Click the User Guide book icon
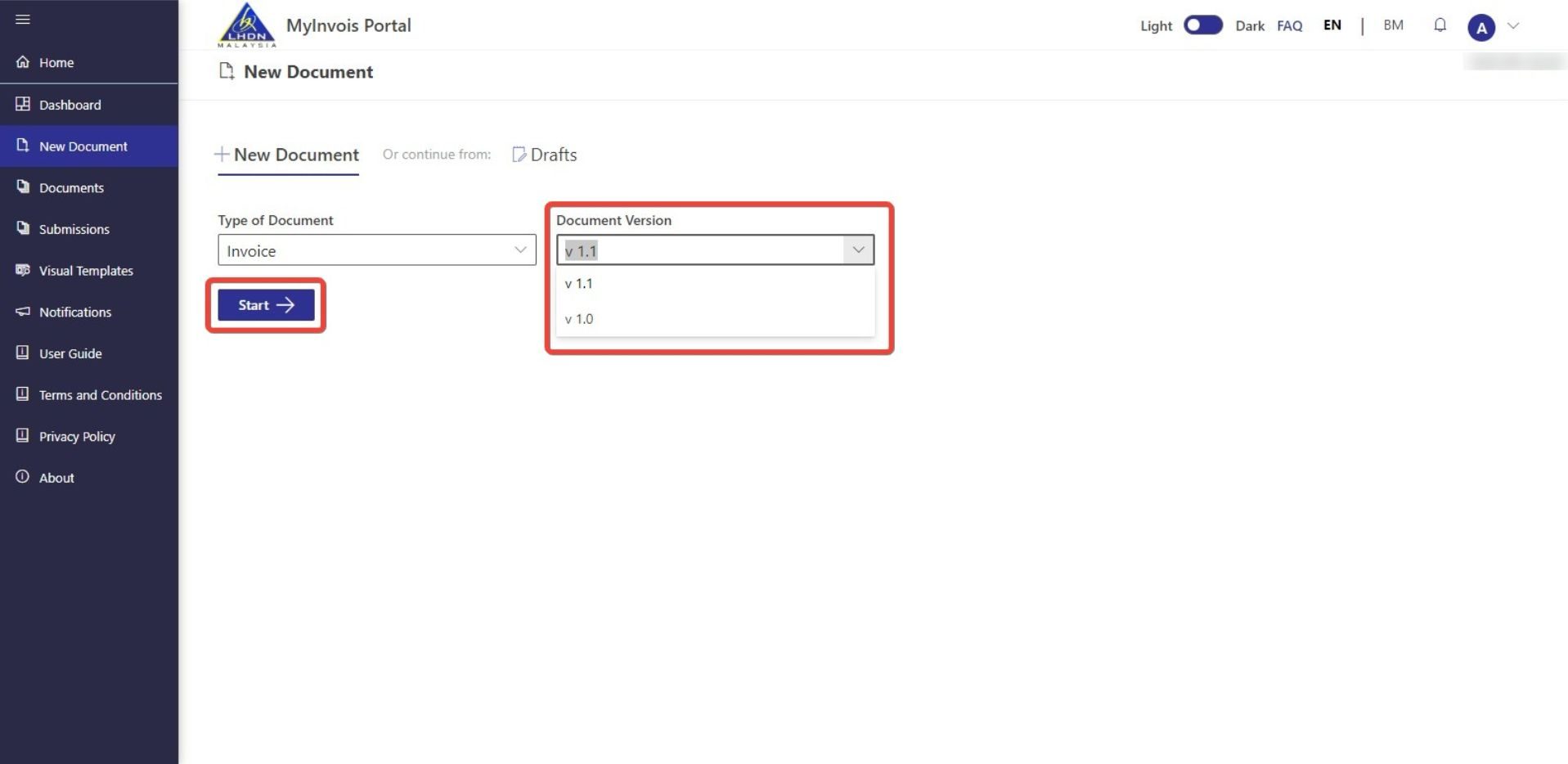The image size is (1568, 764). [23, 353]
